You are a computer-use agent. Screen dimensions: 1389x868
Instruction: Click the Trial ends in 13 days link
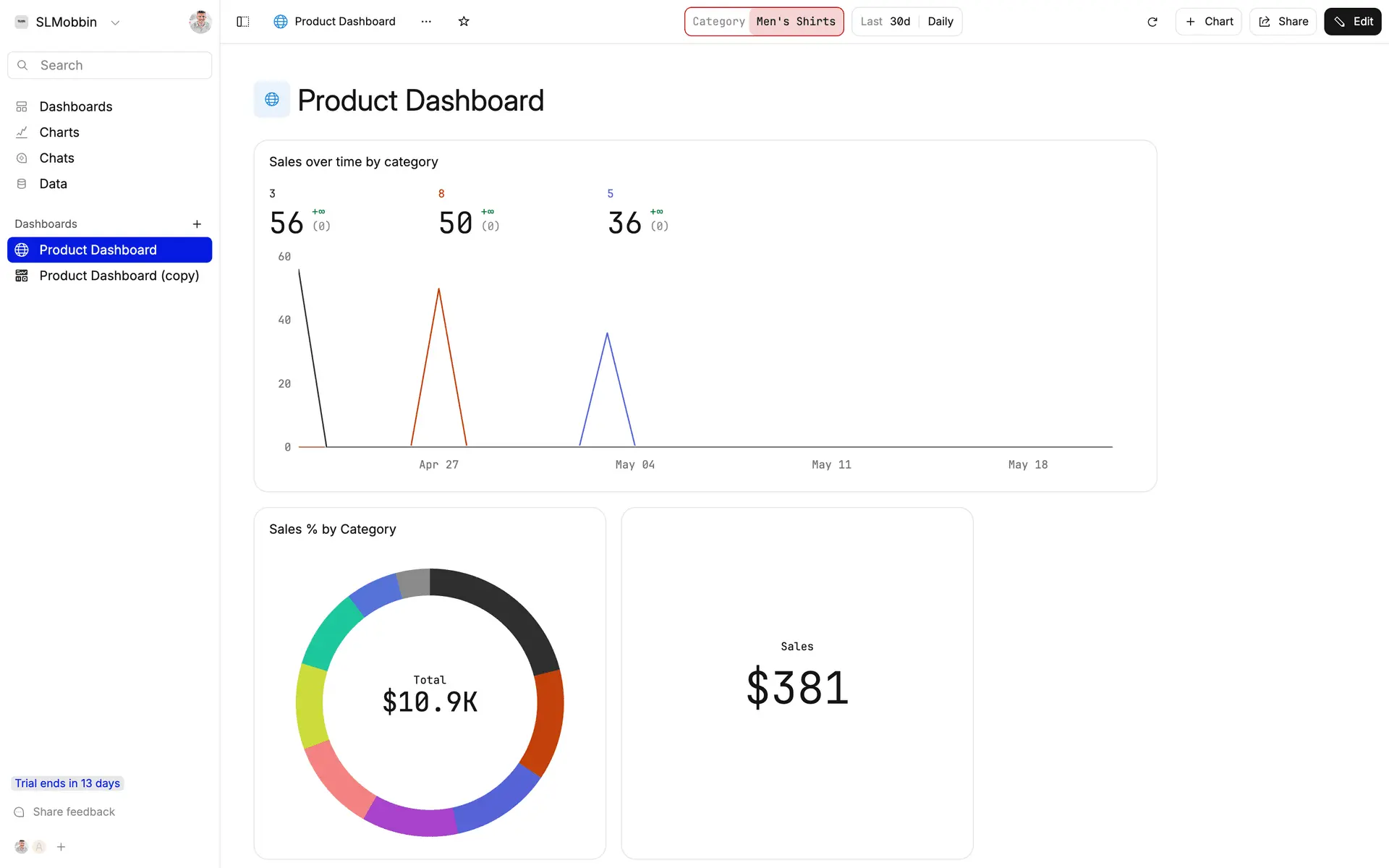[x=67, y=783]
